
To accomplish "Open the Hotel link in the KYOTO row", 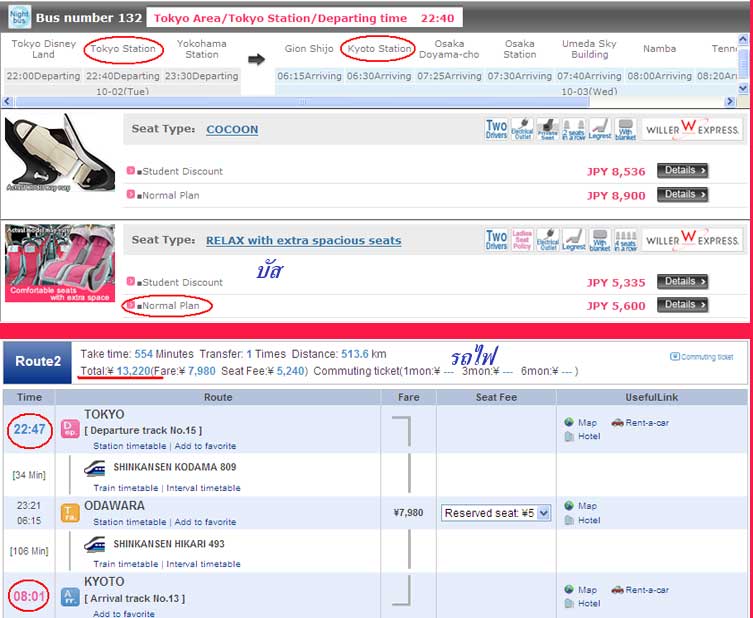I will (589, 604).
